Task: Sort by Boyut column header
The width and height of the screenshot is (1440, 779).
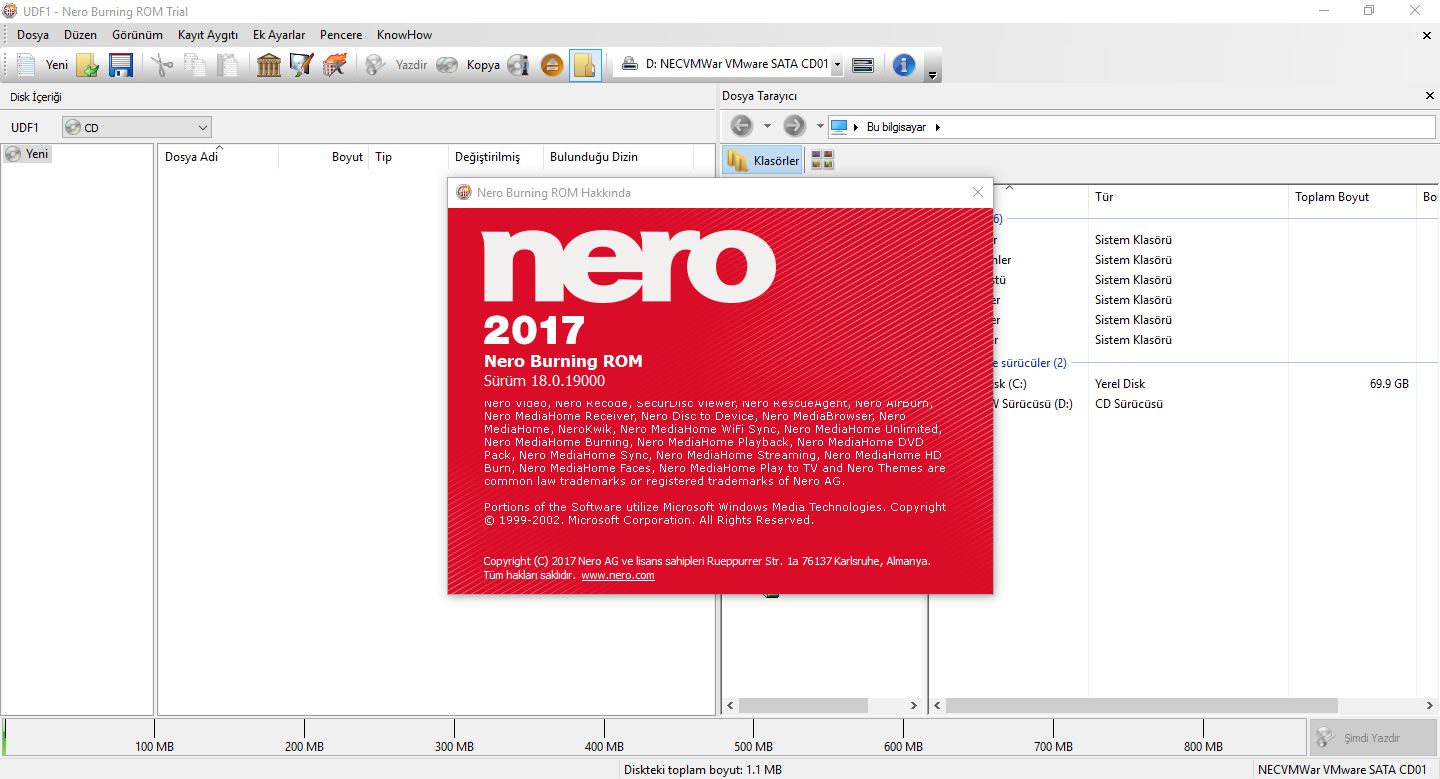Action: (x=324, y=157)
